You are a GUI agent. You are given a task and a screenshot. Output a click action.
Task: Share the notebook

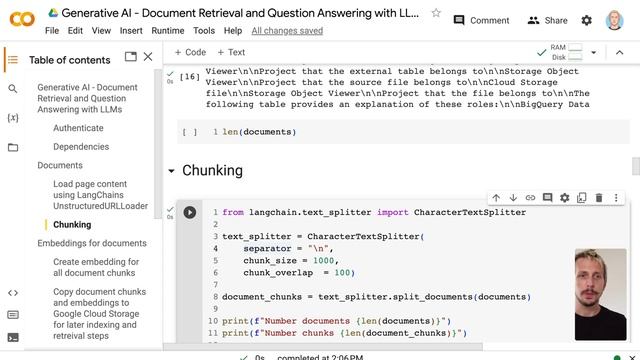547,20
